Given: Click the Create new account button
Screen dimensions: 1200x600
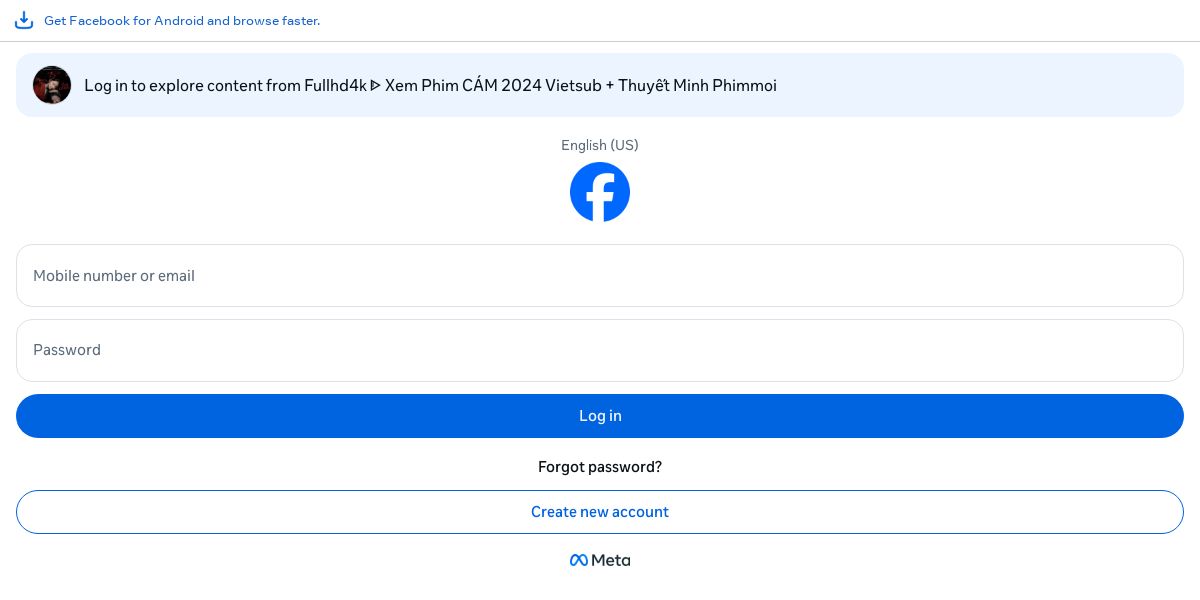Looking at the screenshot, I should pyautogui.click(x=600, y=512).
